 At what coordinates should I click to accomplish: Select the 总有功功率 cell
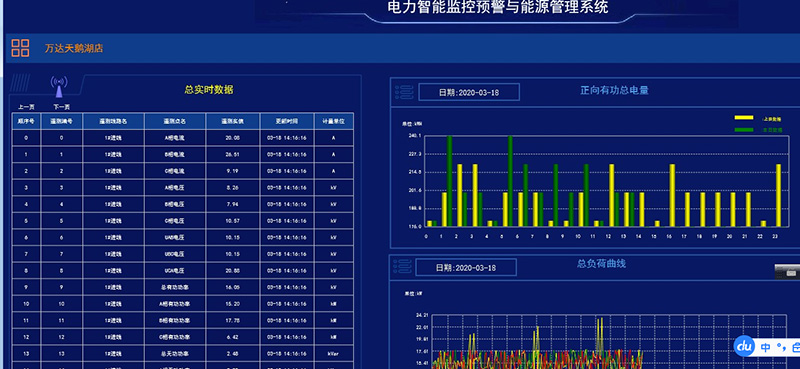[175, 287]
